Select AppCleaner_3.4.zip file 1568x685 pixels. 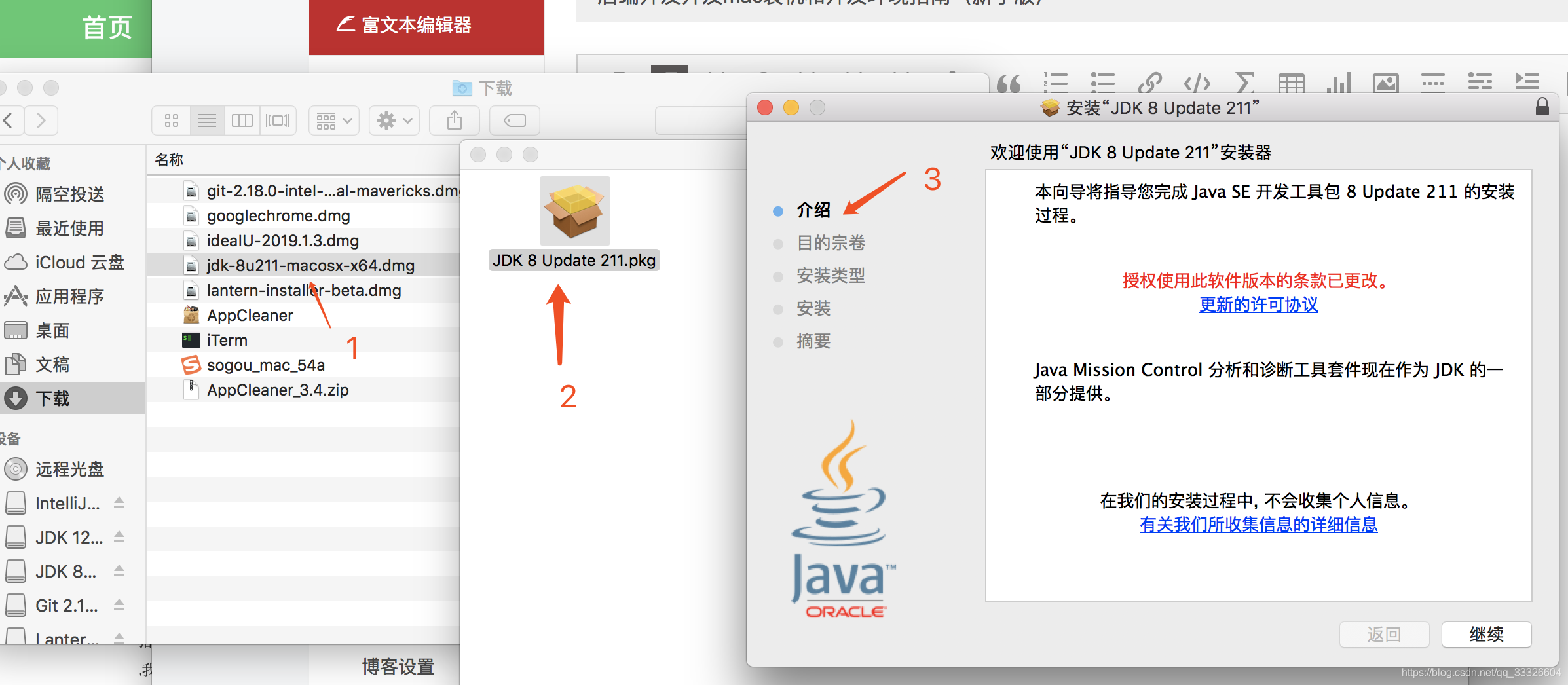[x=303, y=390]
